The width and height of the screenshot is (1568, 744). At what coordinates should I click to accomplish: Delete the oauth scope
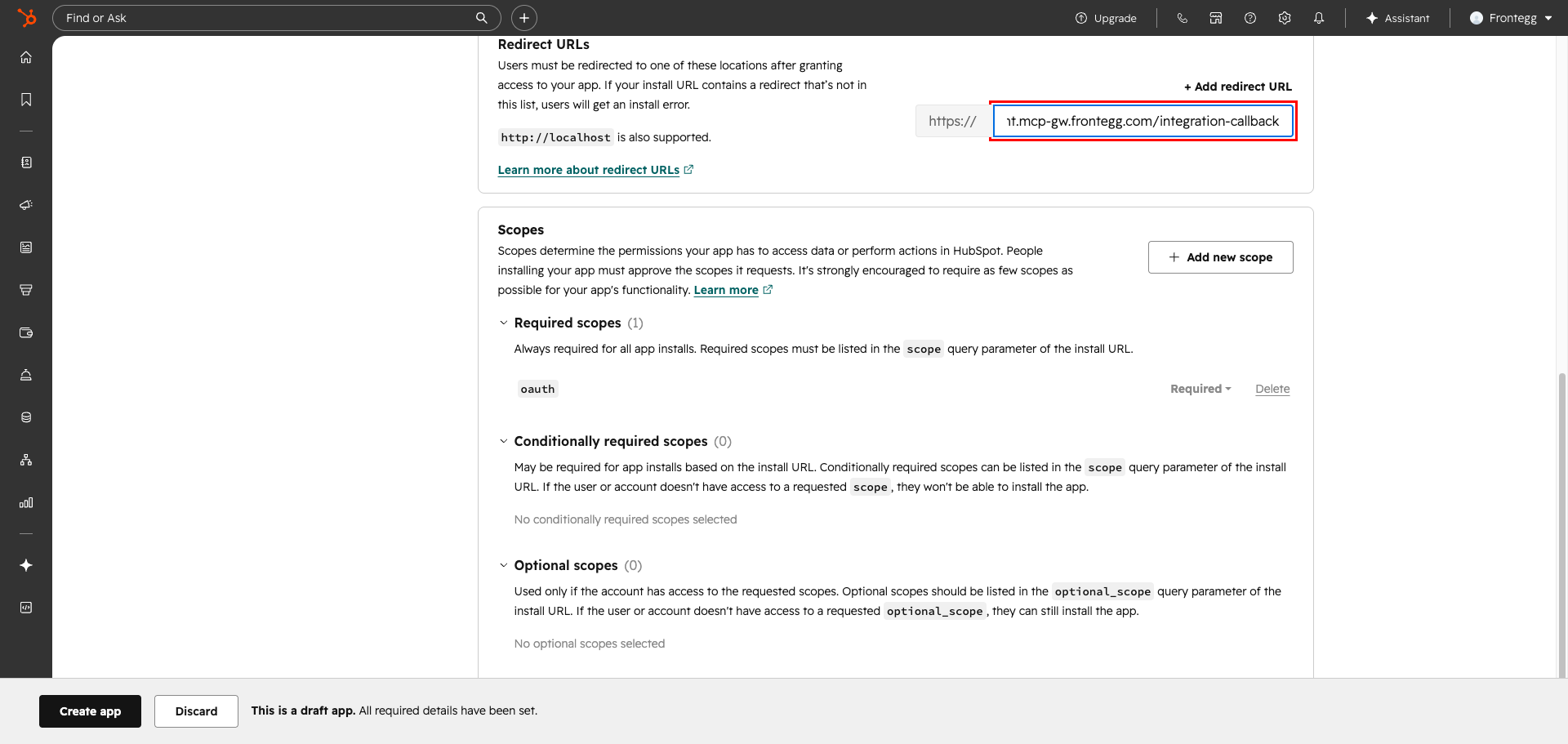tap(1272, 389)
